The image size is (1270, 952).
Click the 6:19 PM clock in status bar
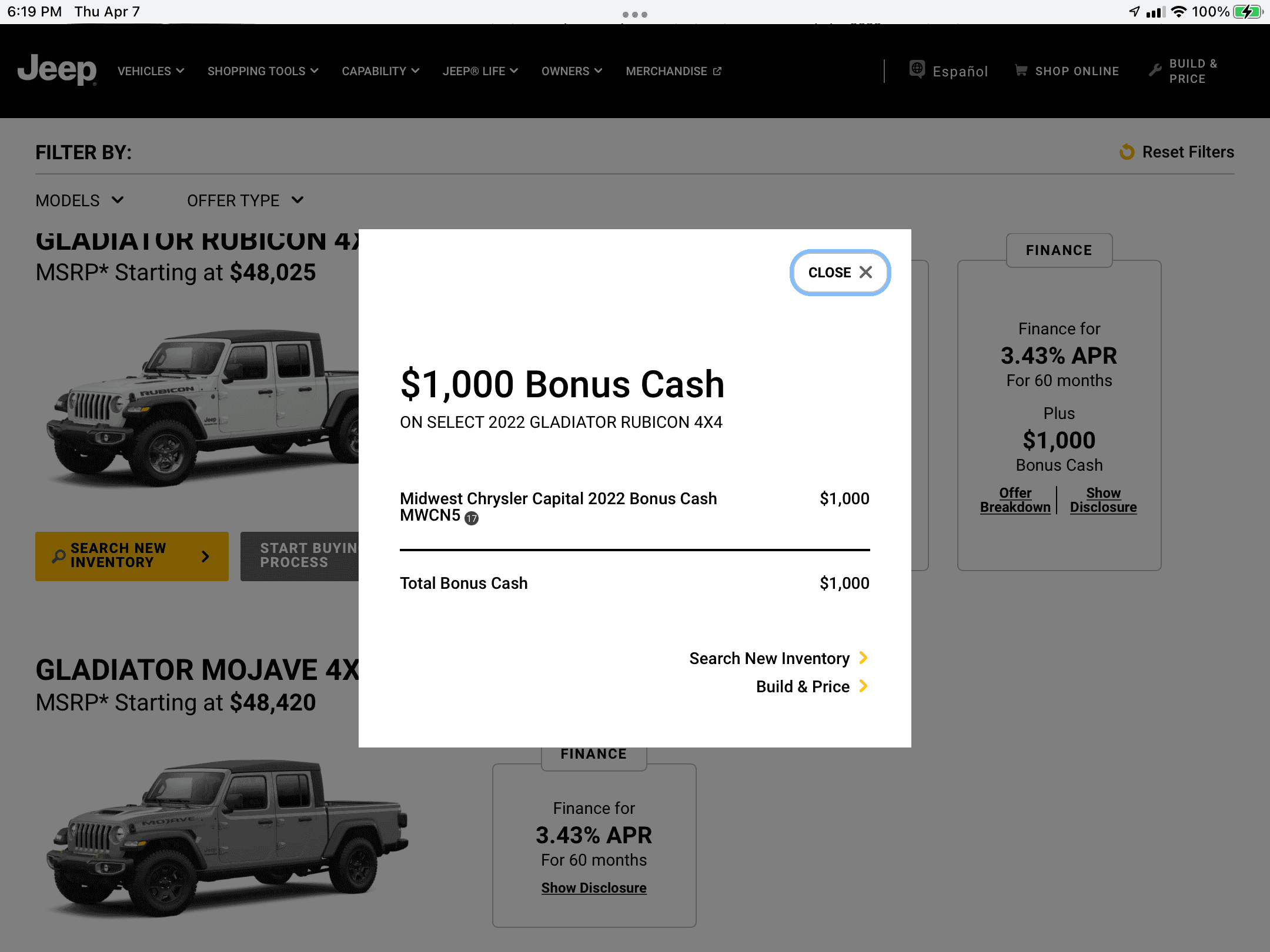click(35, 12)
